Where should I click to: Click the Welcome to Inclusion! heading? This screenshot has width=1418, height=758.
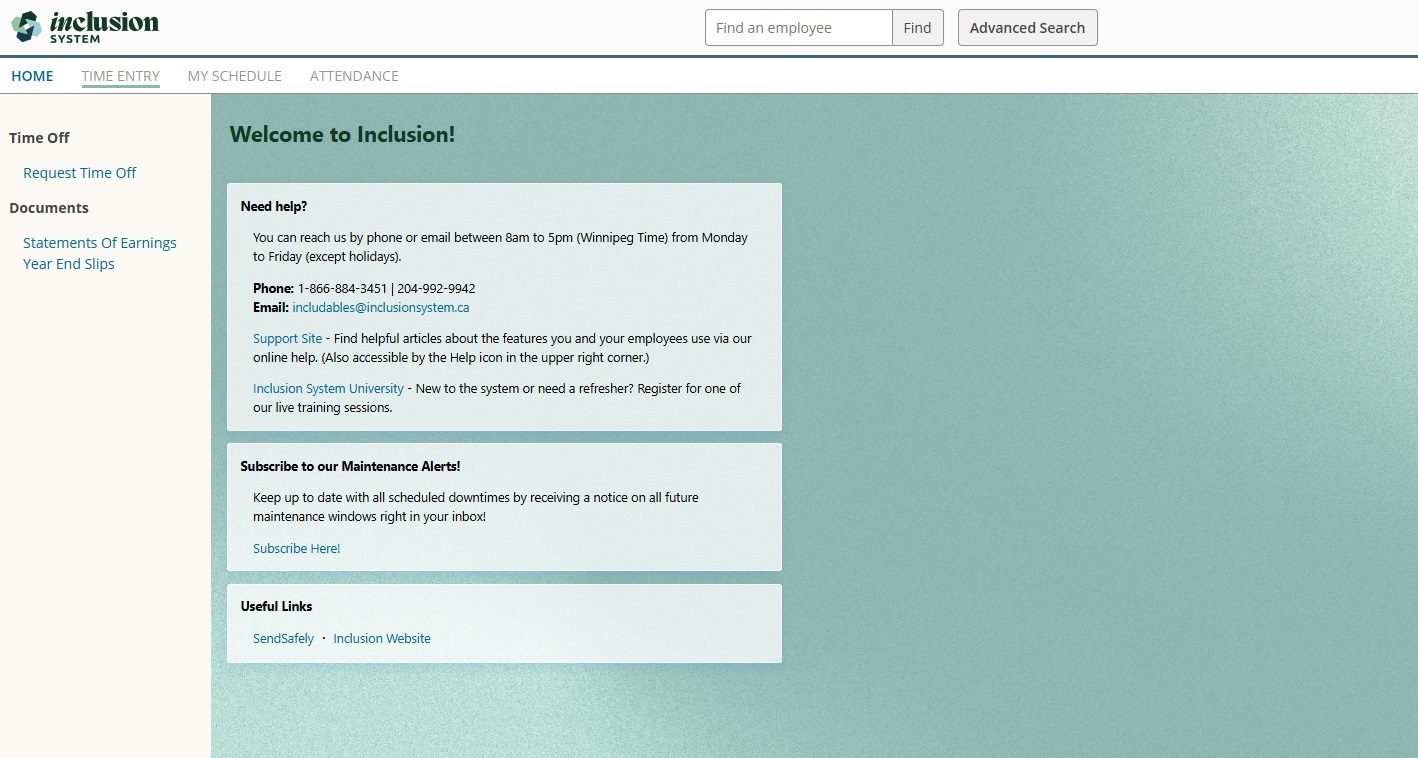click(343, 134)
